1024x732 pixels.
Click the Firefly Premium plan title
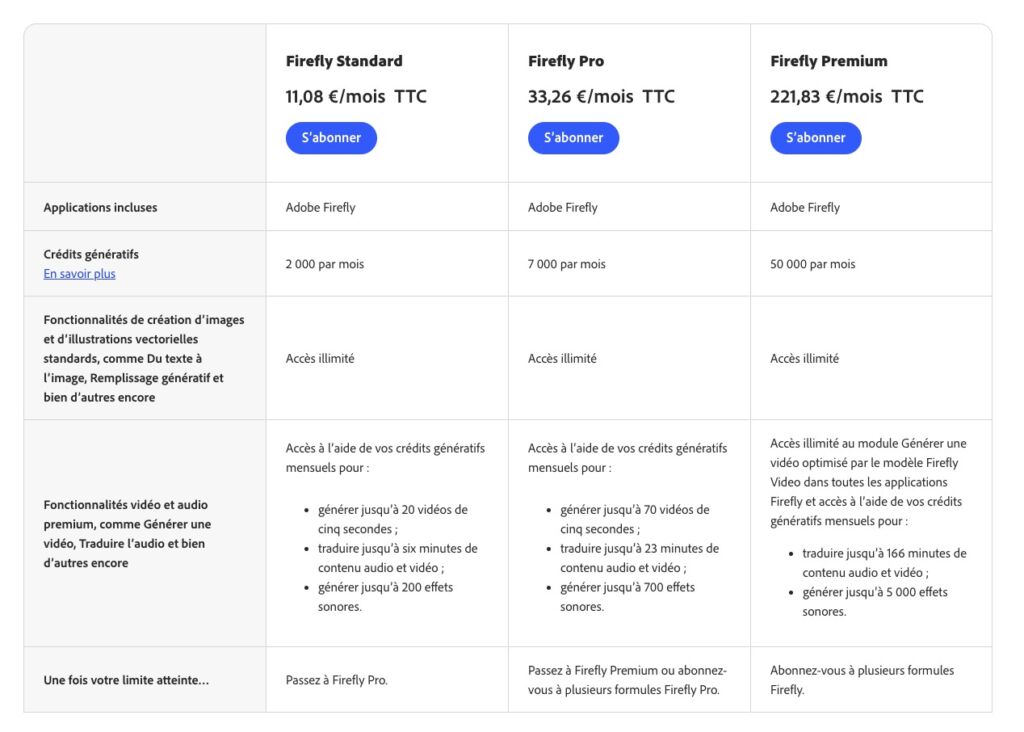[828, 61]
